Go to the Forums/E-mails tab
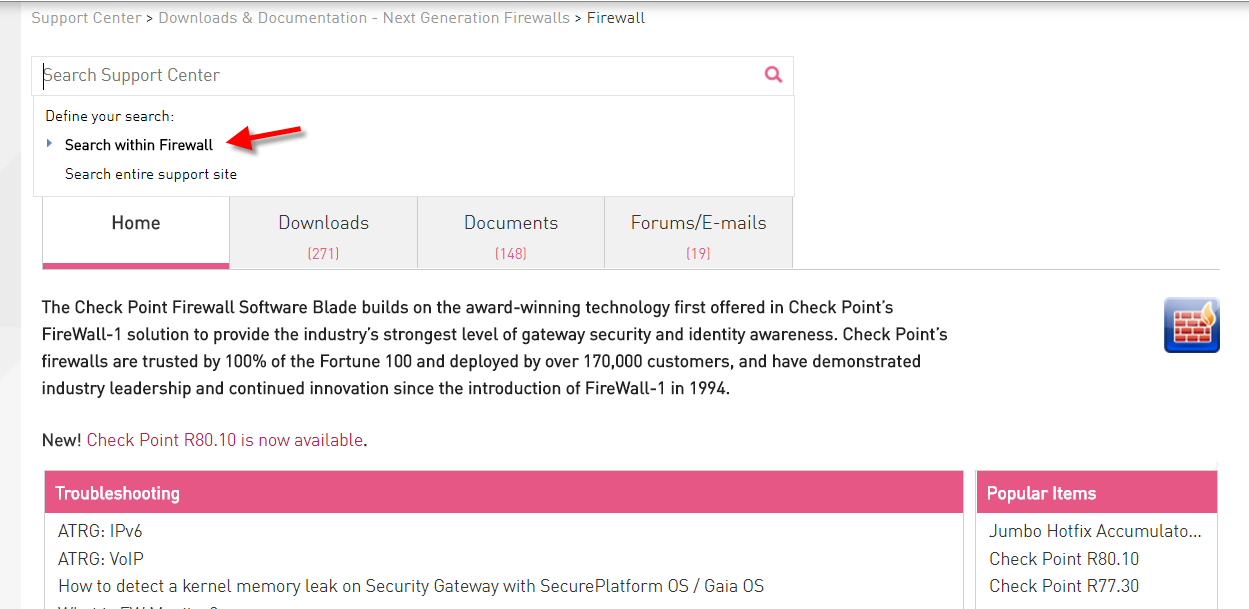 (698, 232)
